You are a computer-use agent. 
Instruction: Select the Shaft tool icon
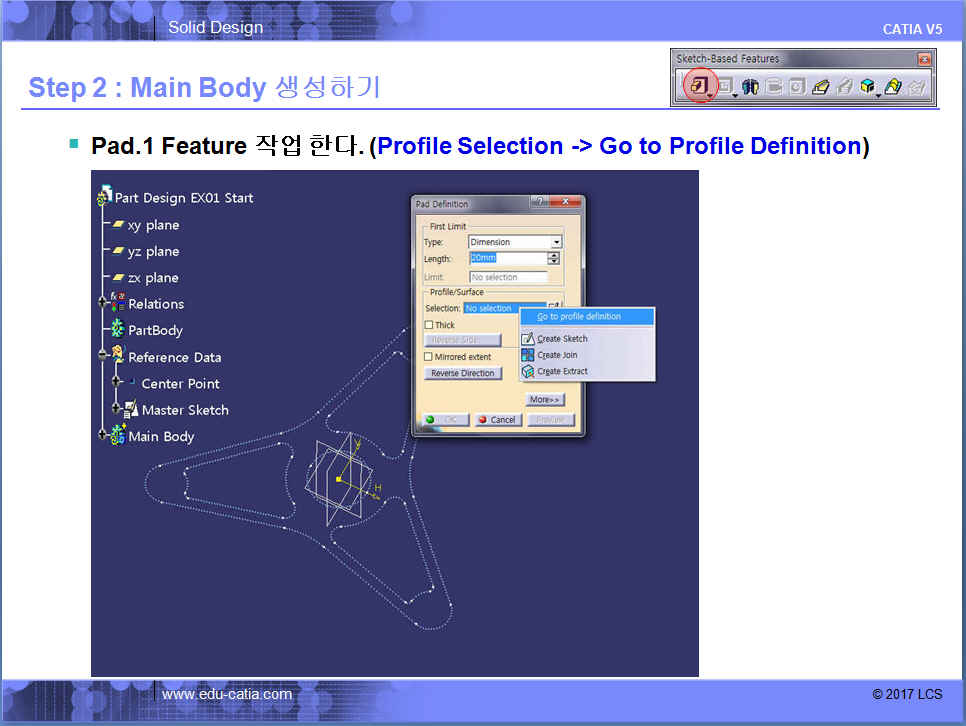click(x=750, y=86)
